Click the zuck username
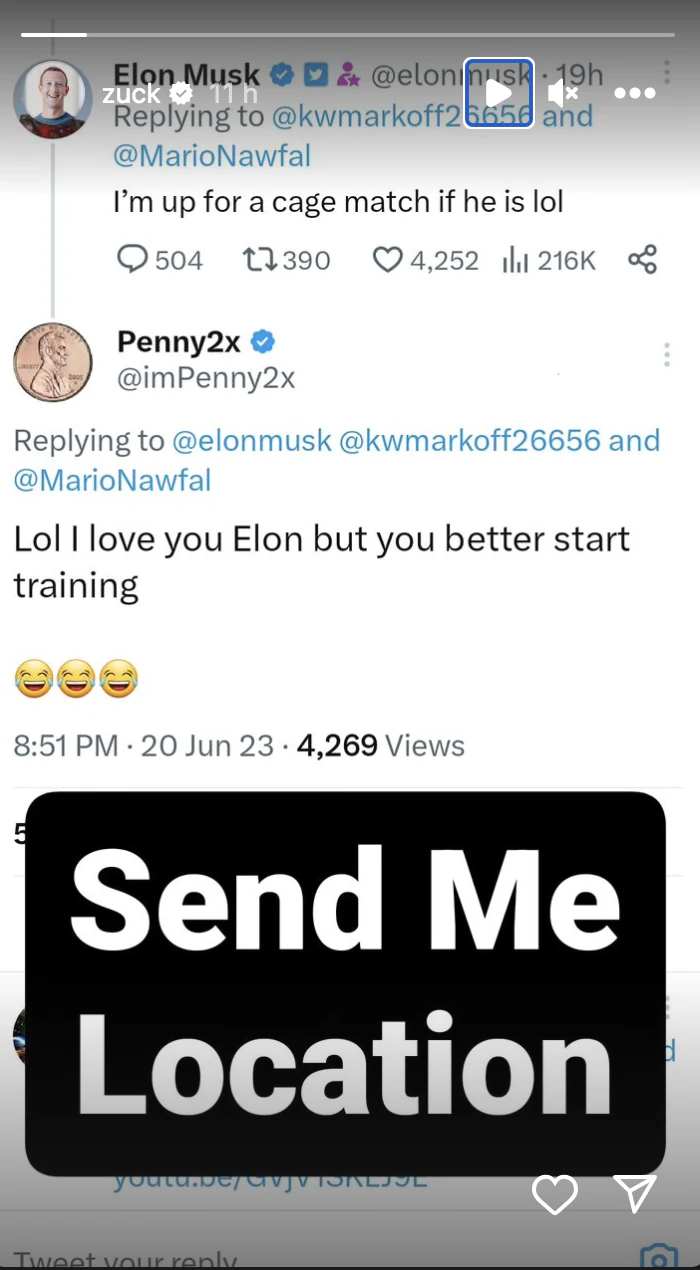 coord(131,94)
